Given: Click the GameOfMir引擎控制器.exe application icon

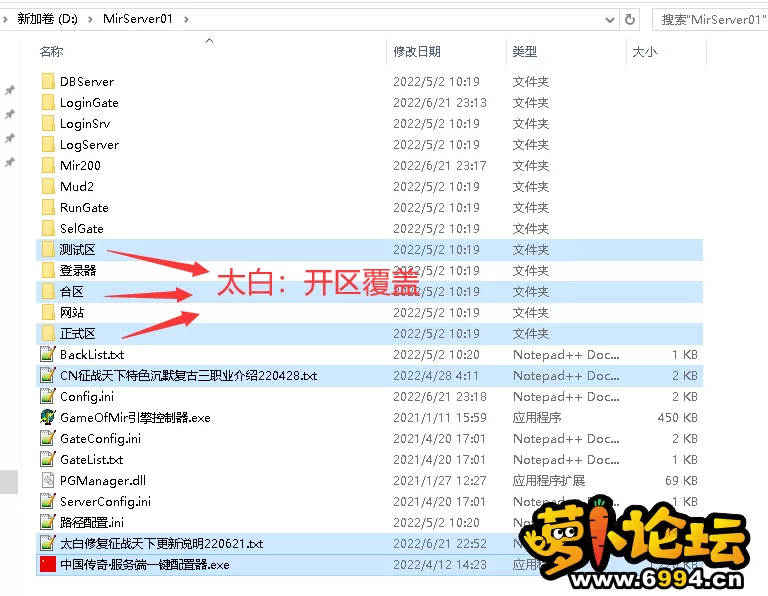Looking at the screenshot, I should (x=48, y=417).
